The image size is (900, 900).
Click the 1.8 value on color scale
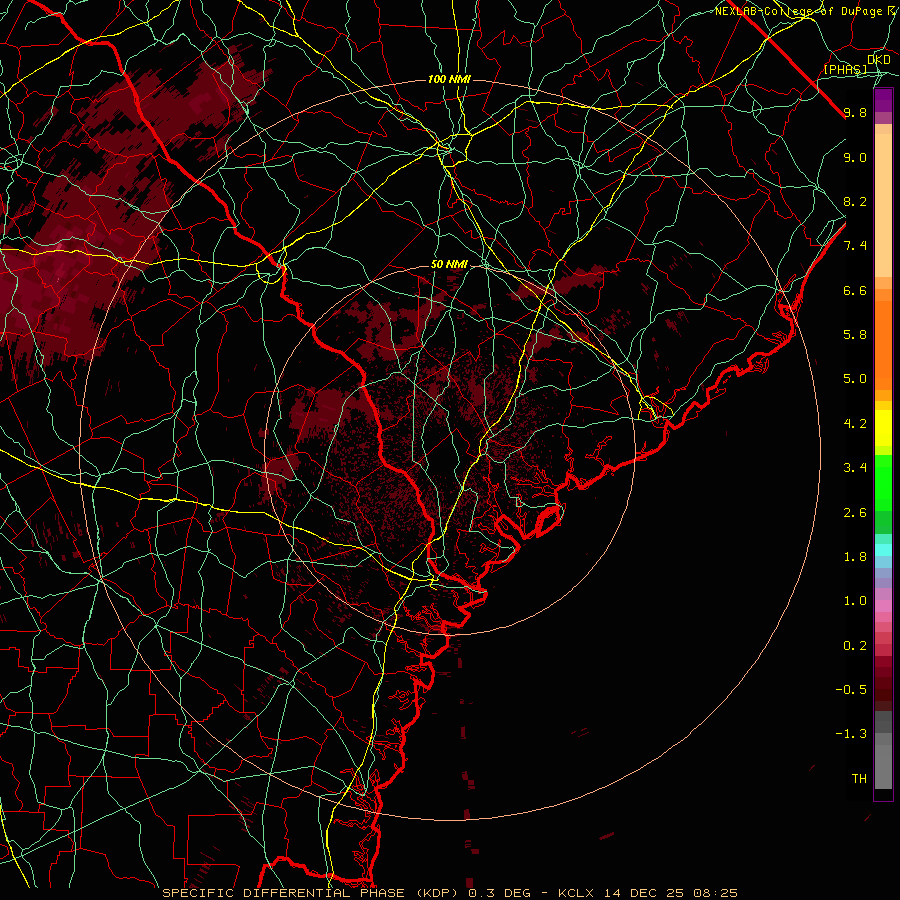(855, 557)
